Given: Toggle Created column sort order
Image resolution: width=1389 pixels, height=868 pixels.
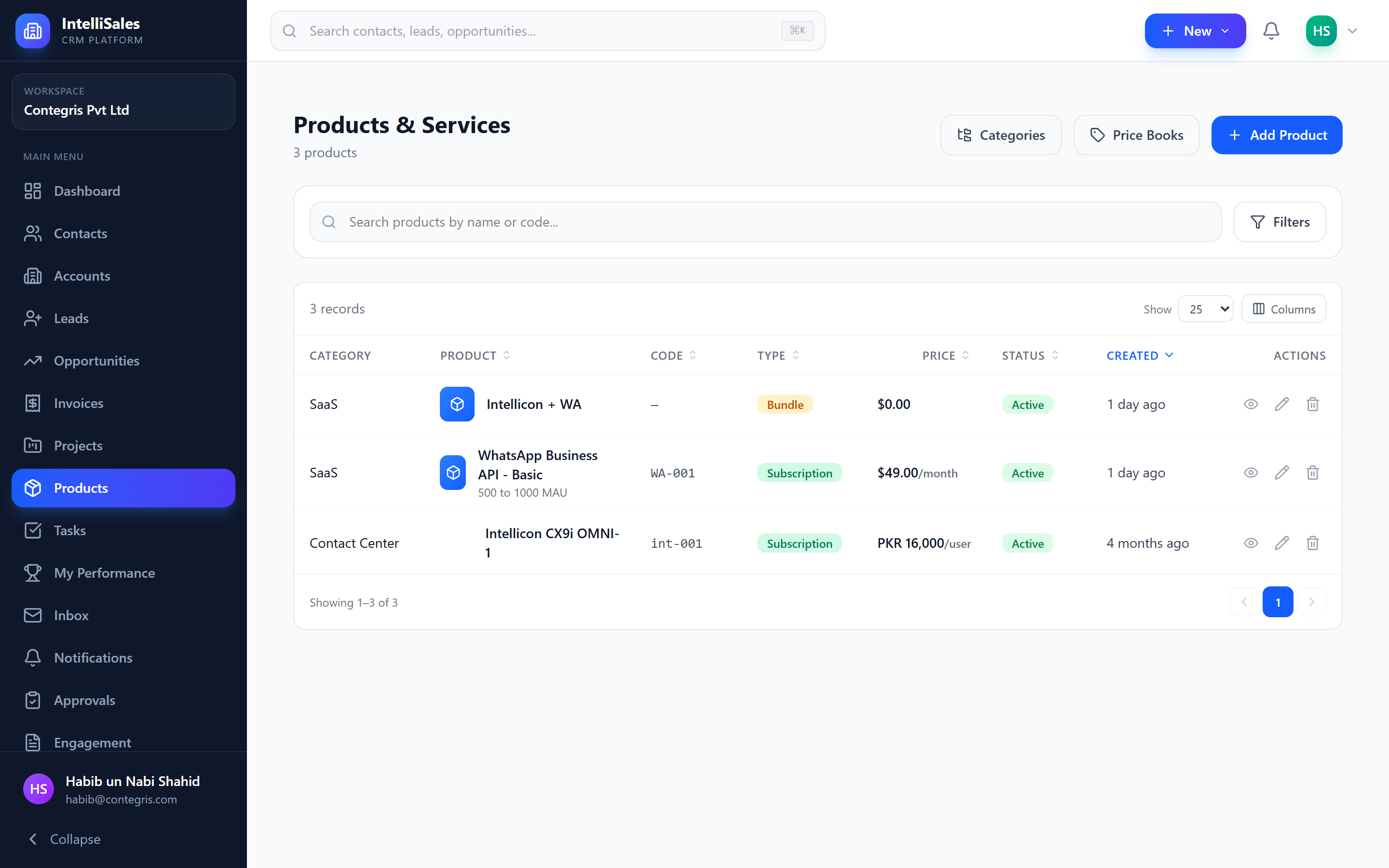Looking at the screenshot, I should click(x=1140, y=355).
